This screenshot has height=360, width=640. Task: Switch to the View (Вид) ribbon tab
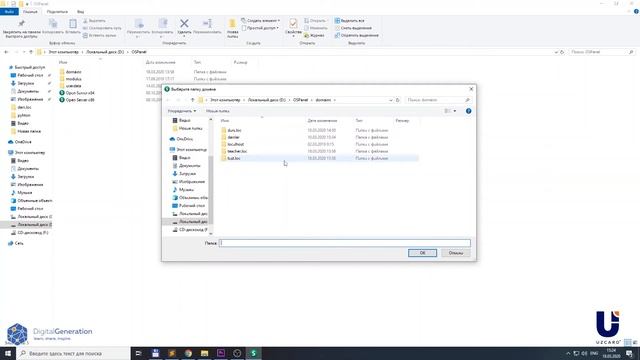point(80,12)
